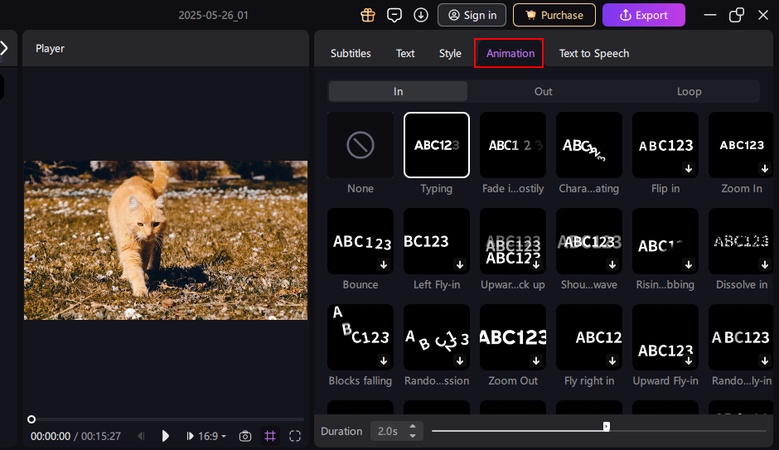Choose the Upward knock up animation

(513, 241)
